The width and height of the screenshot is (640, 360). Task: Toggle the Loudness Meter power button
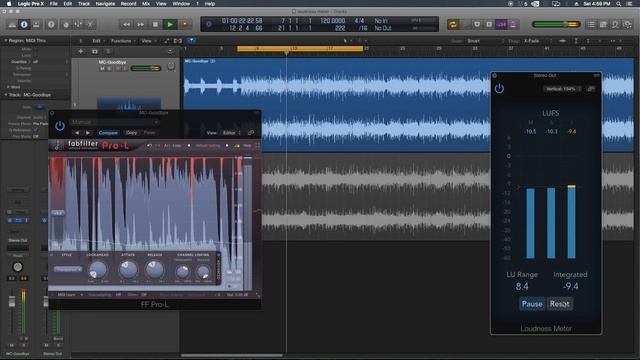[499, 89]
